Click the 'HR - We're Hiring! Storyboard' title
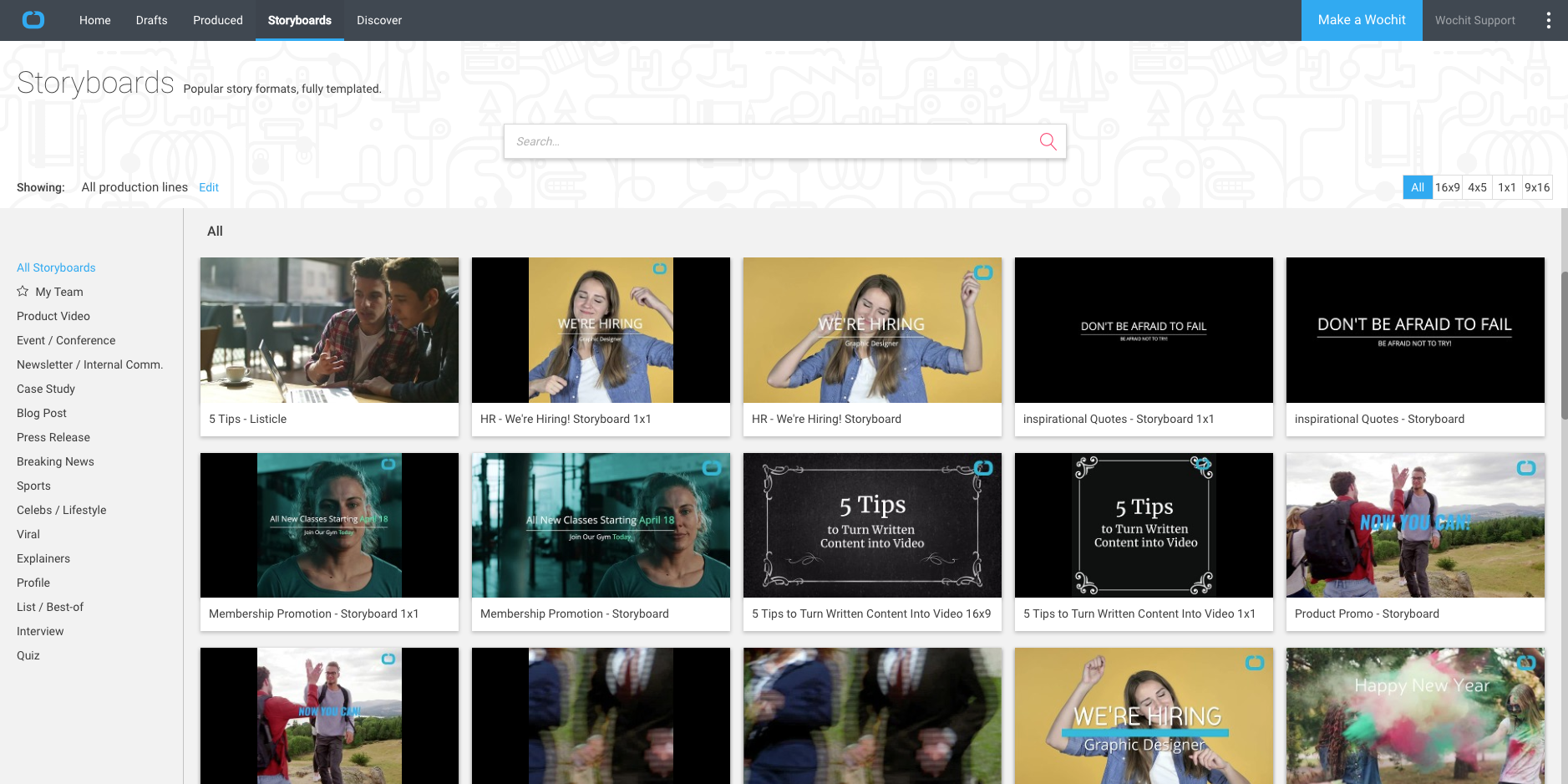Screen dimensions: 1568x784 pos(826,419)
